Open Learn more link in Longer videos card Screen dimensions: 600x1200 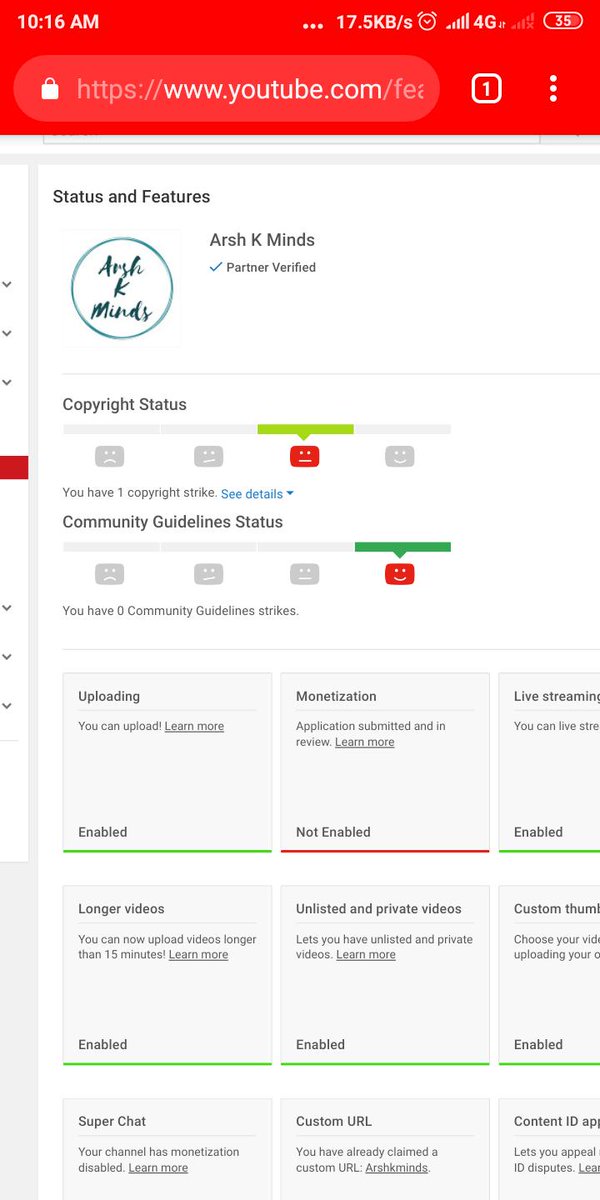(198, 955)
